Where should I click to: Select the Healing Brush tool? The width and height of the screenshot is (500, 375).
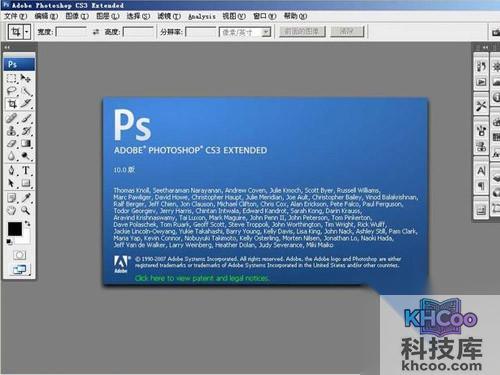[x=12, y=118]
